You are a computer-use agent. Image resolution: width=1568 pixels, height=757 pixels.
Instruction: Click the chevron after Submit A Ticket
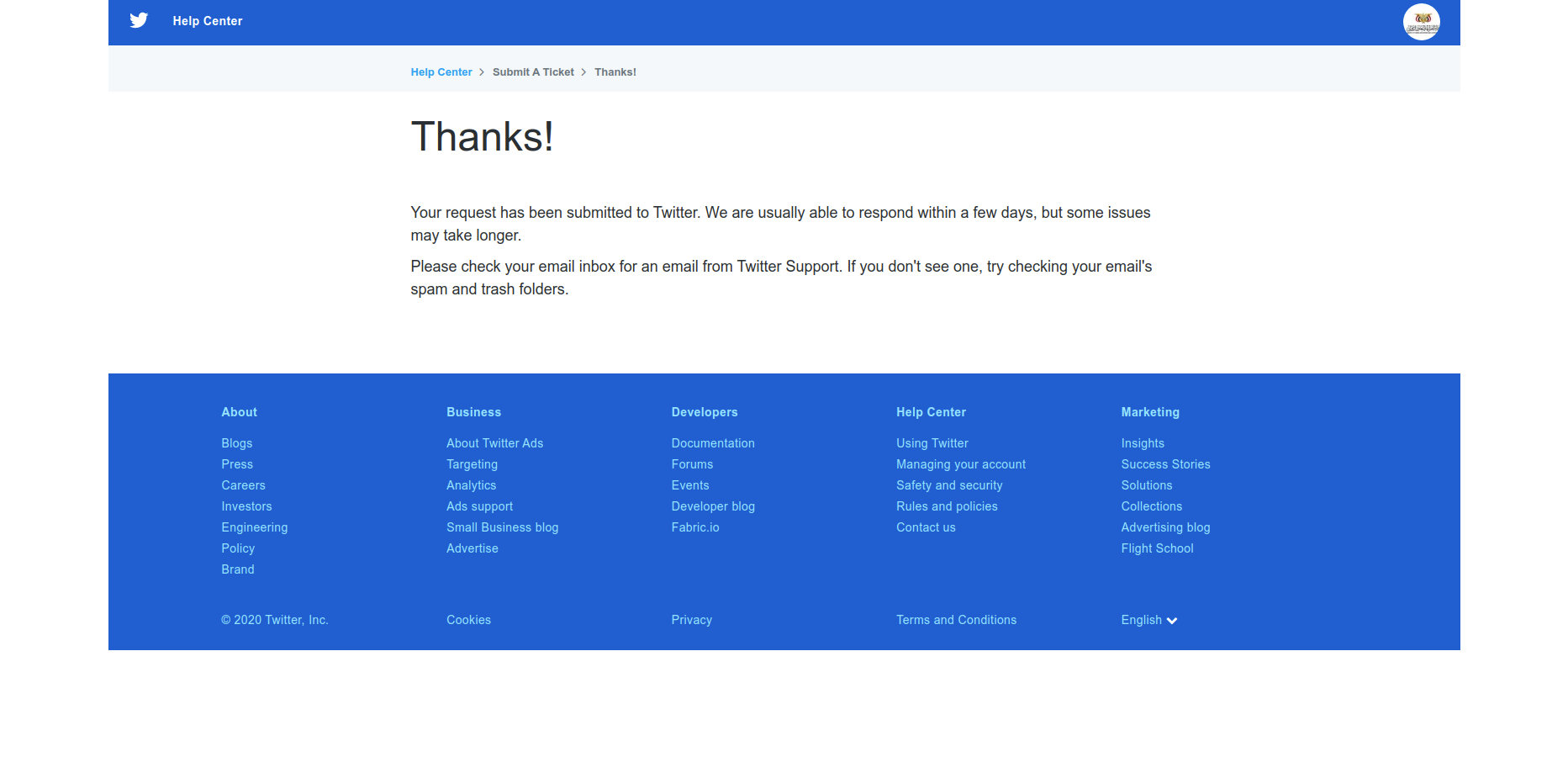click(x=583, y=72)
